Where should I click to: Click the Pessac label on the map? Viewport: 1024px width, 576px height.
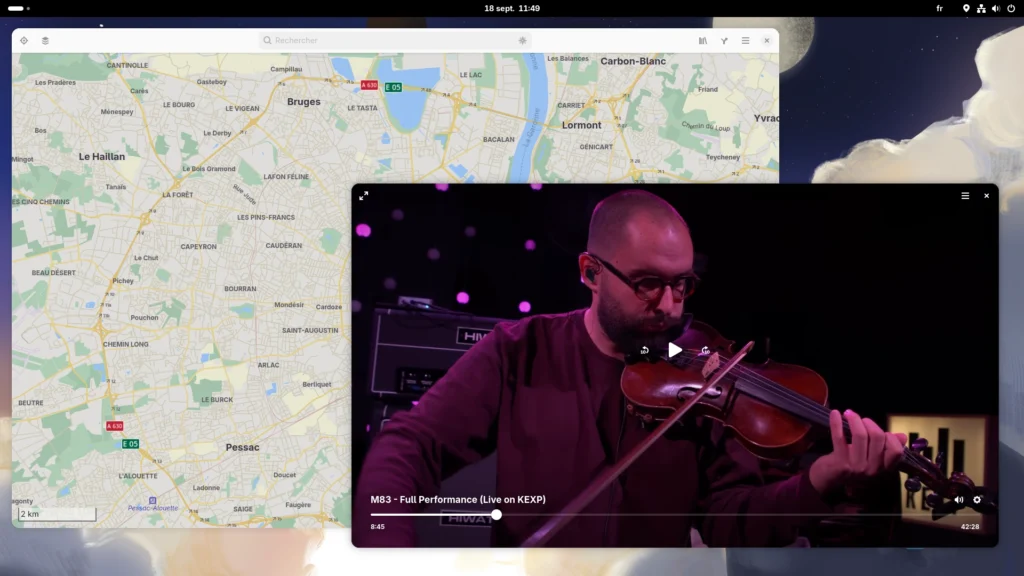[x=242, y=447]
